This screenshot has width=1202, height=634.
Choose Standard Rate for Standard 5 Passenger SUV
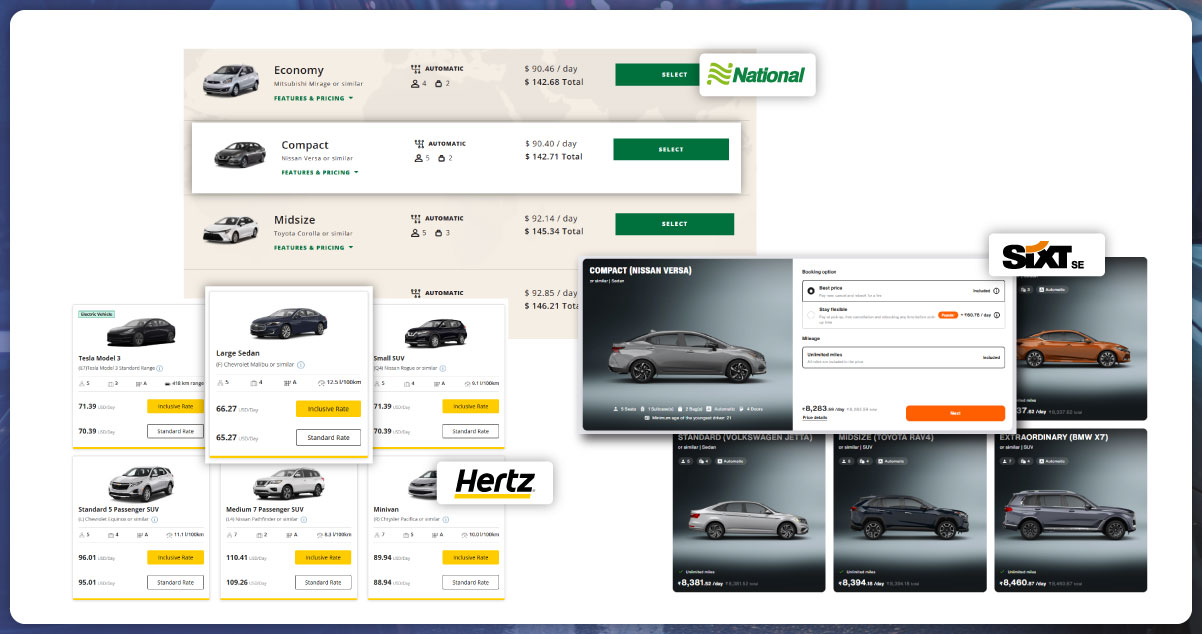pos(175,582)
